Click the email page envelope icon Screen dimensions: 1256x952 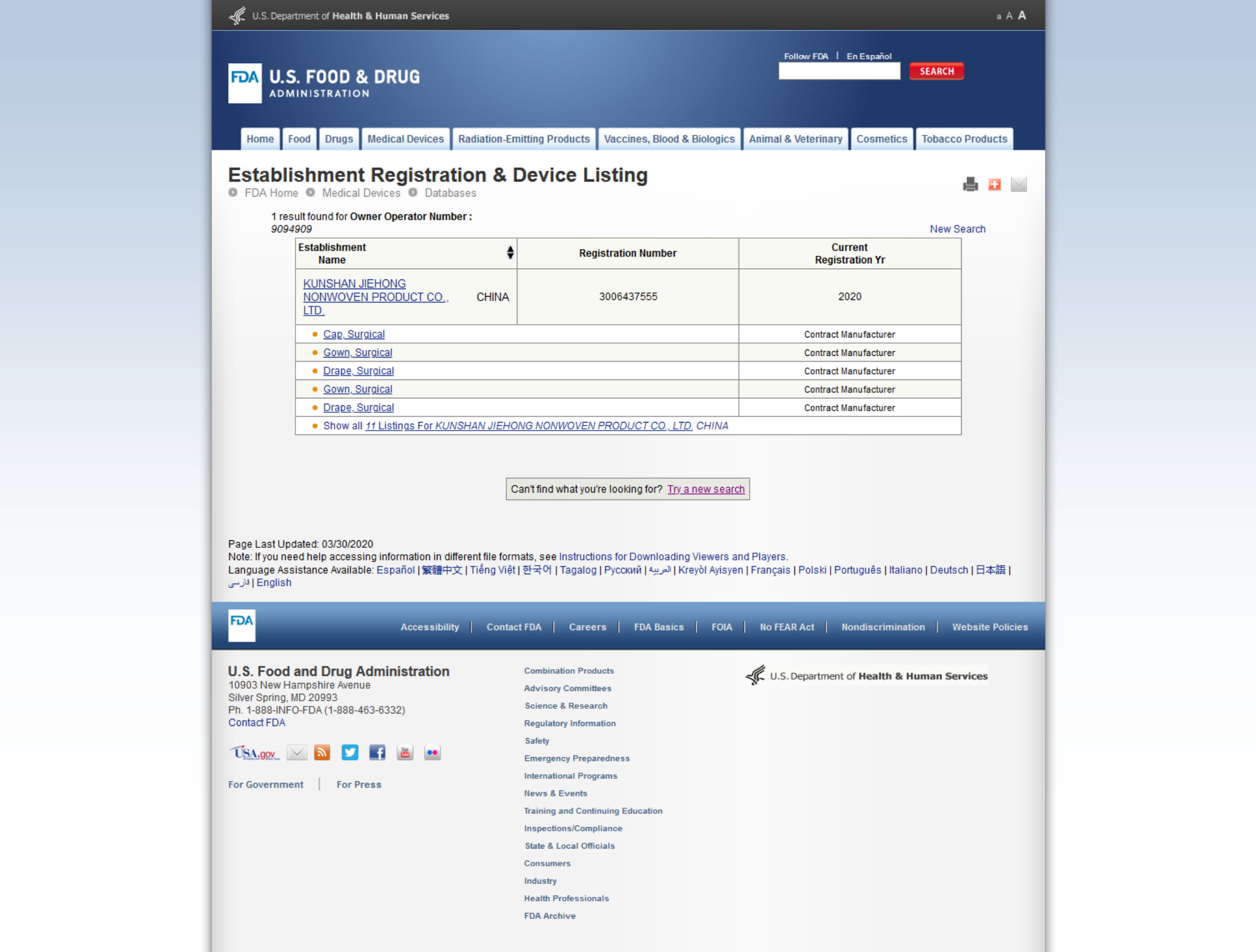(x=1018, y=184)
